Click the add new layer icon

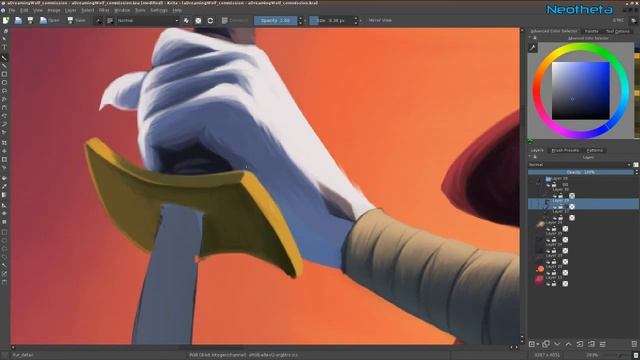[532, 344]
